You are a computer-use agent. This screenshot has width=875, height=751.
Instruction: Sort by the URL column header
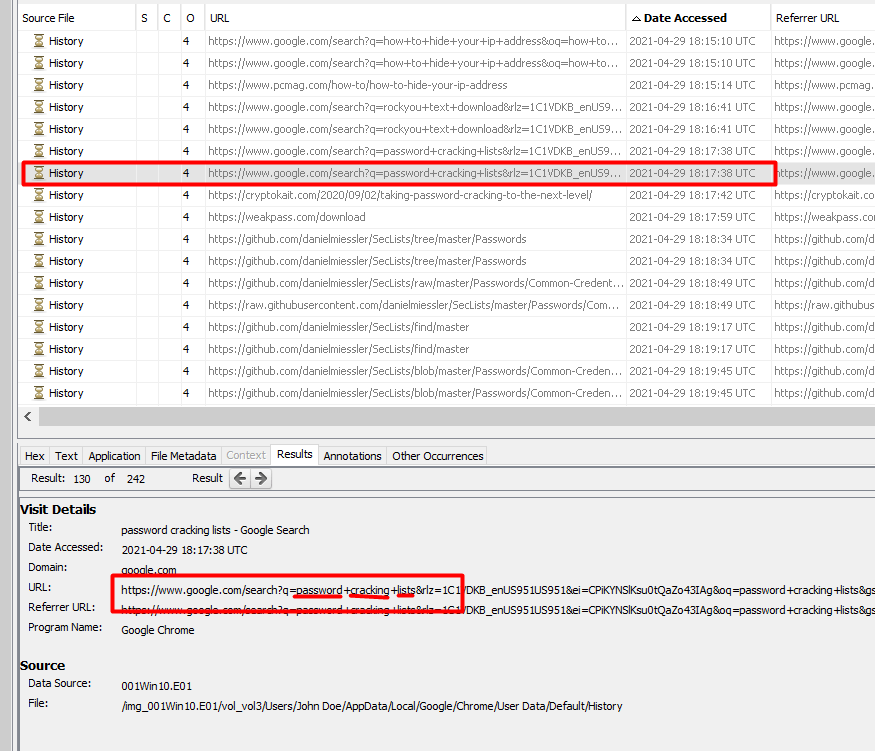219,18
